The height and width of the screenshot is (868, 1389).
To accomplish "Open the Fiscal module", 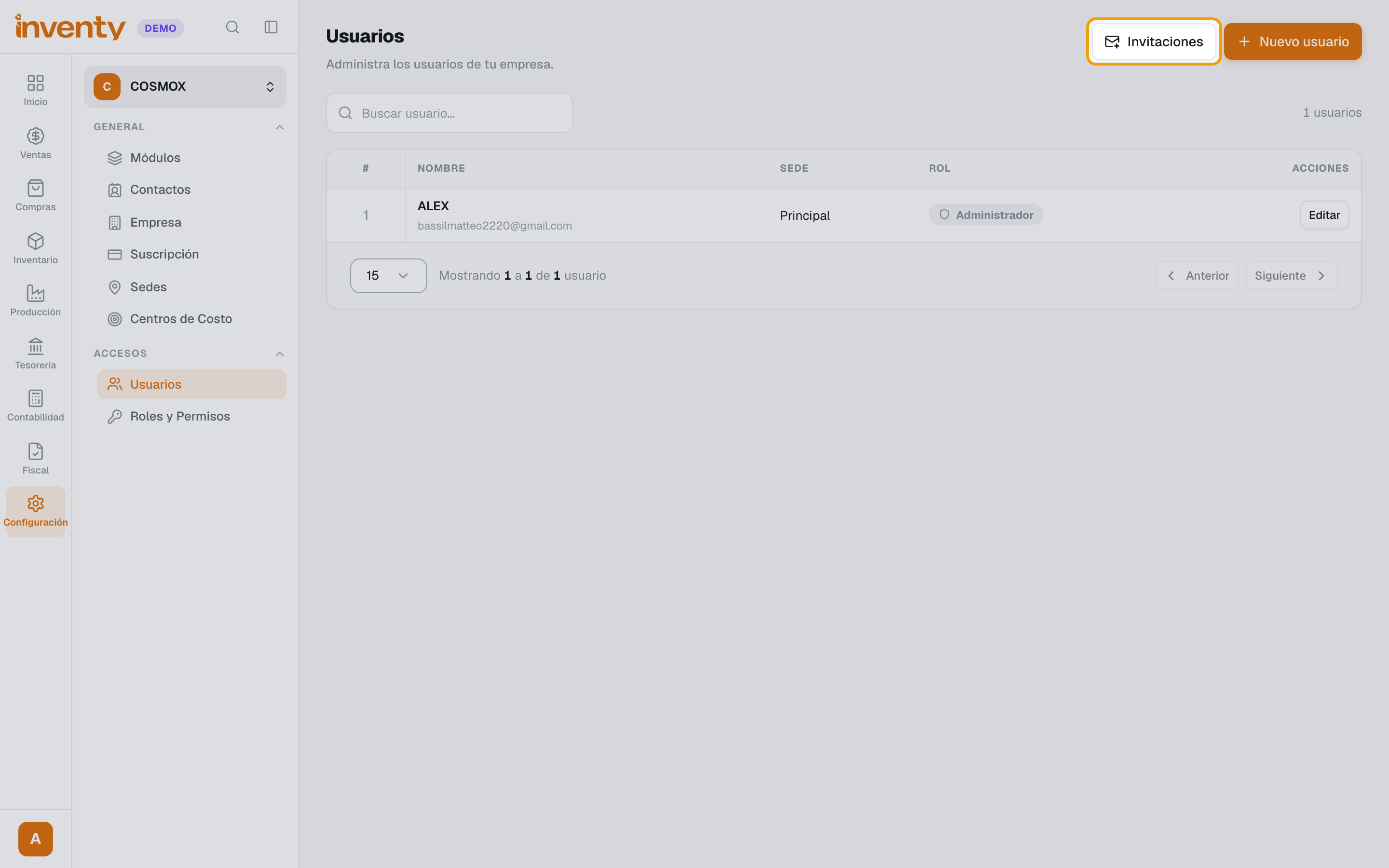I will click(36, 458).
